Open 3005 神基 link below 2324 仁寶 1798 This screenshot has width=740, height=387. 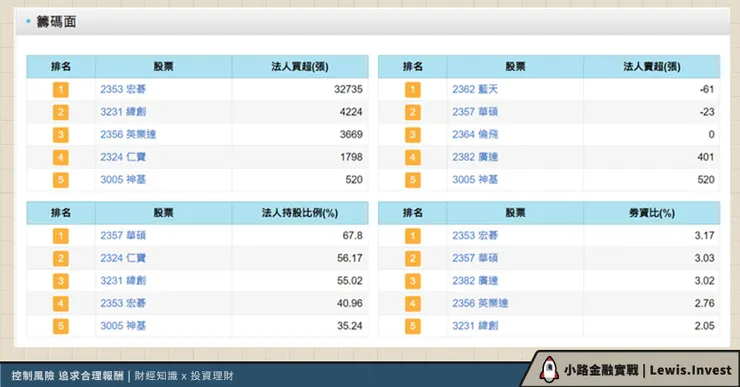click(123, 179)
